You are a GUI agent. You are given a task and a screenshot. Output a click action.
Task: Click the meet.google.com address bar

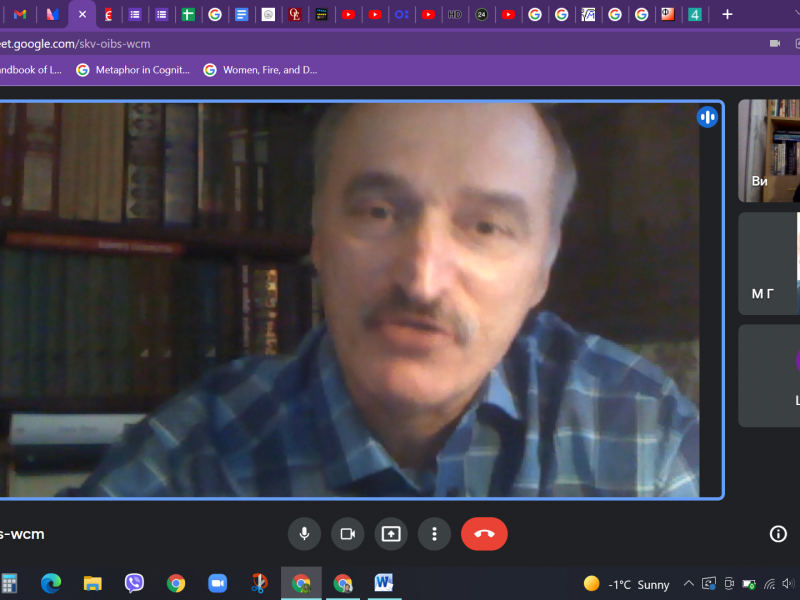pyautogui.click(x=300, y=44)
